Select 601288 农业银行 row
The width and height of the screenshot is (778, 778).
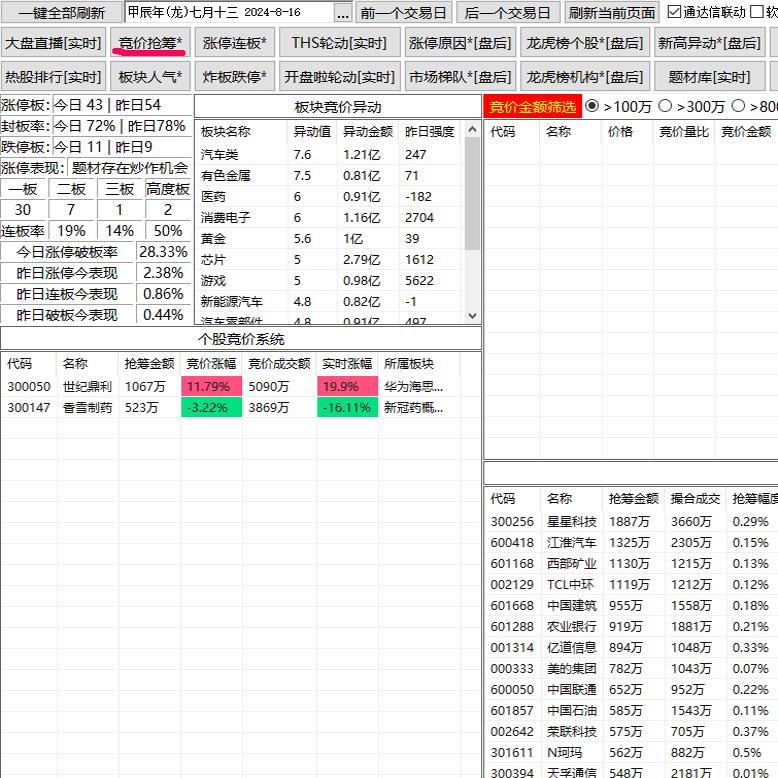click(x=631, y=627)
